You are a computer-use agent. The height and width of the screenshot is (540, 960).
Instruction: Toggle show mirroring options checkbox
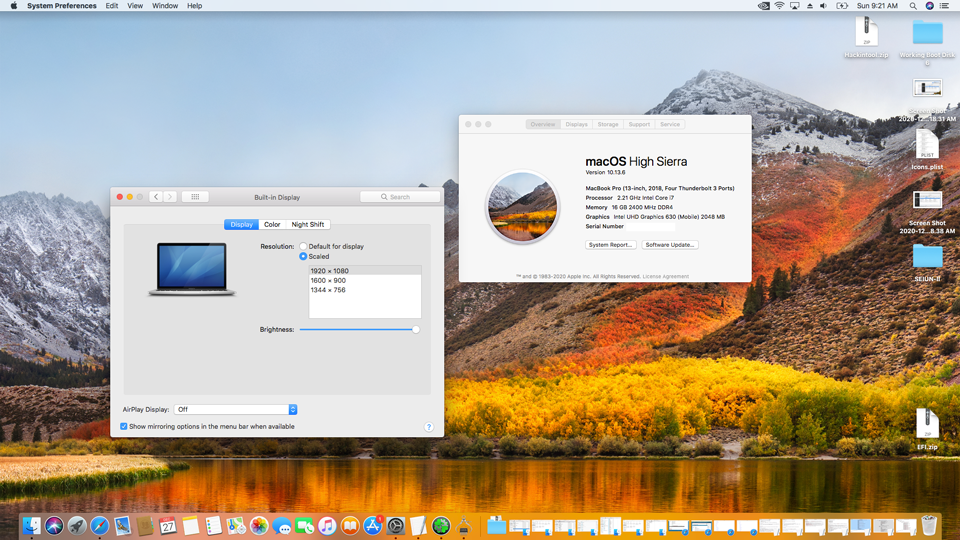click(x=124, y=426)
